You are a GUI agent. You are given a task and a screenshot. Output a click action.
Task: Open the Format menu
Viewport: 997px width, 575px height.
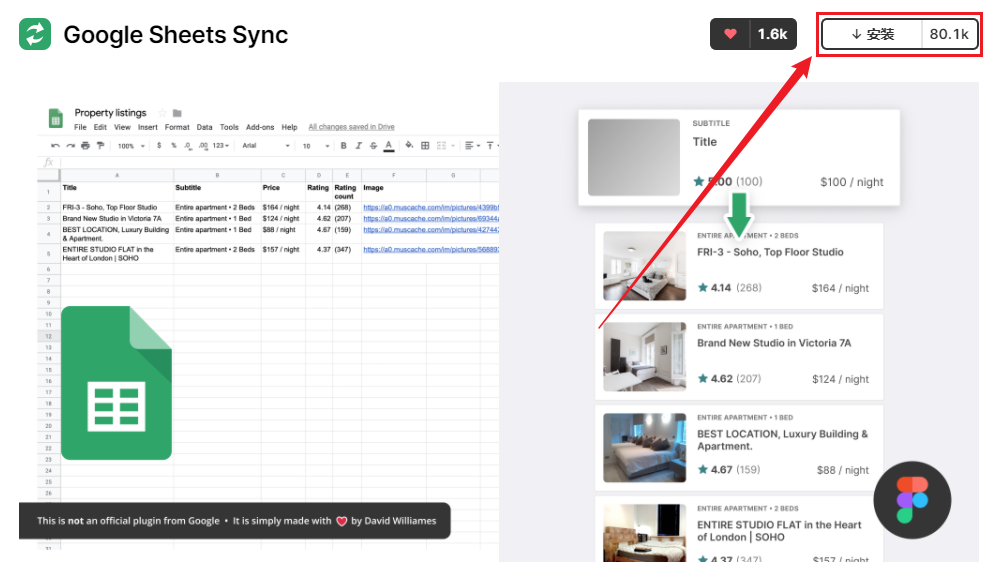point(177,128)
